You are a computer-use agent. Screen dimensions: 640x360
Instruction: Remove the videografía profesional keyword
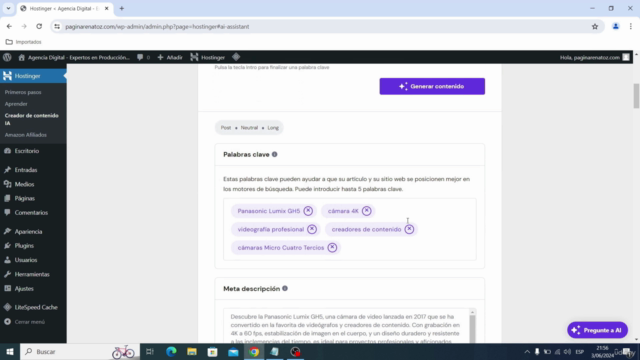coord(312,229)
